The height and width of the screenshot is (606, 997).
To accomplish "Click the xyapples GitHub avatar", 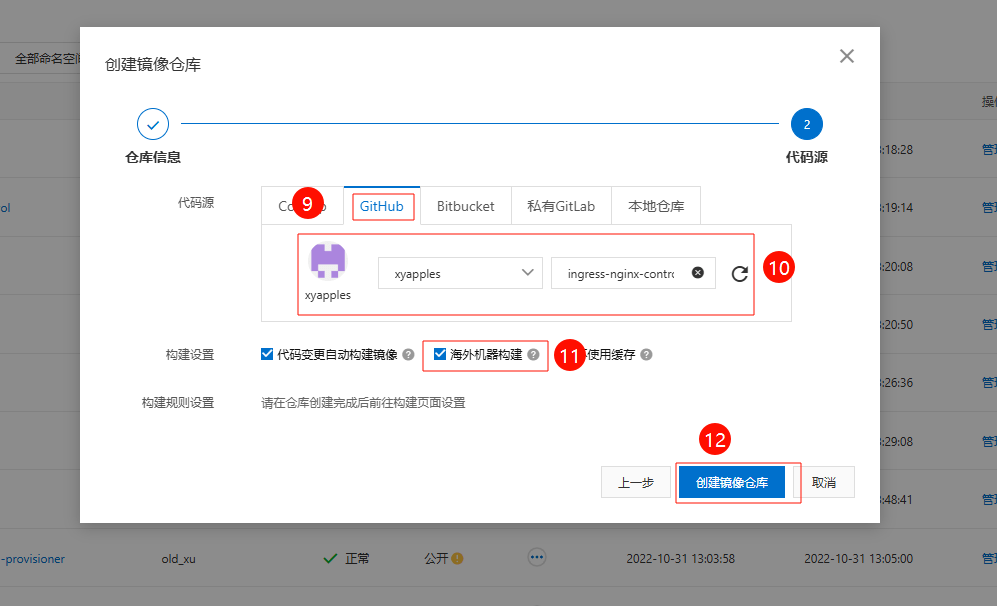I will [x=328, y=260].
